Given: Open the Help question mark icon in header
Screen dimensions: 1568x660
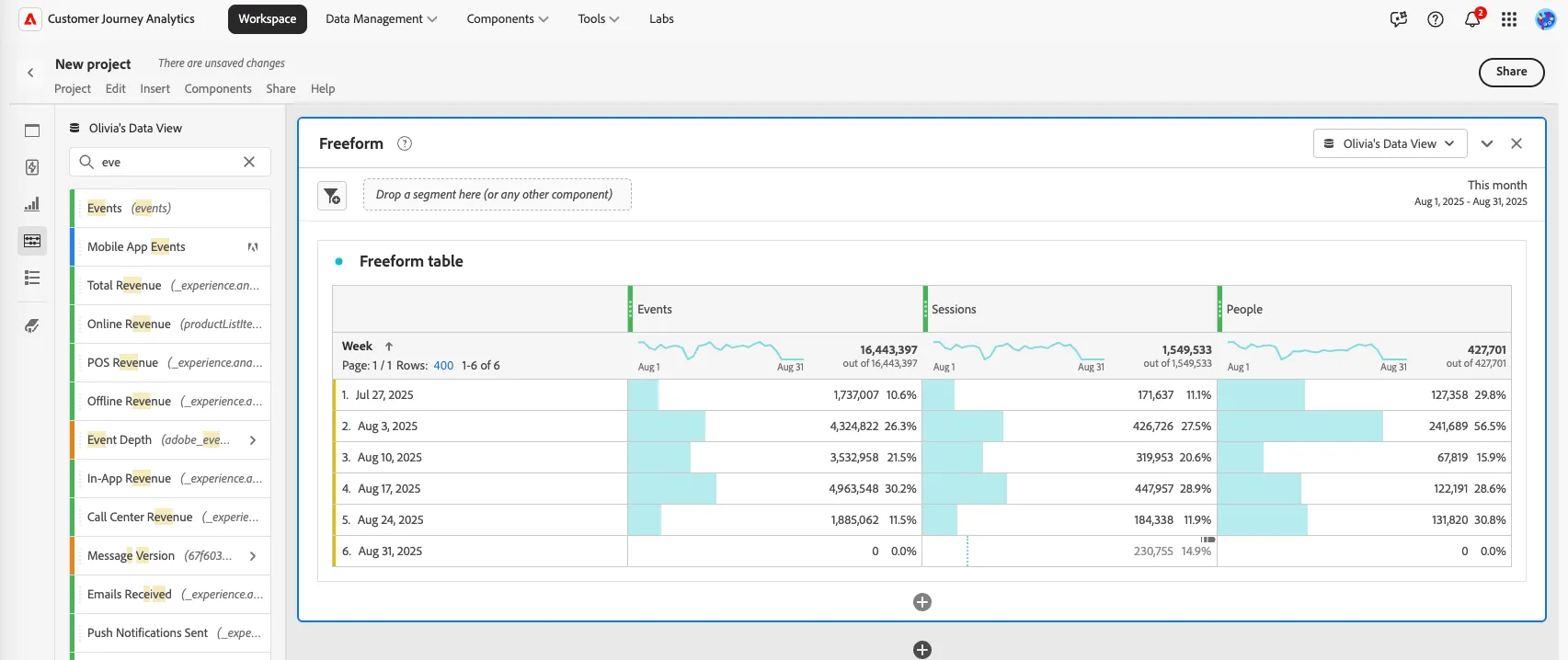Looking at the screenshot, I should [x=1436, y=19].
